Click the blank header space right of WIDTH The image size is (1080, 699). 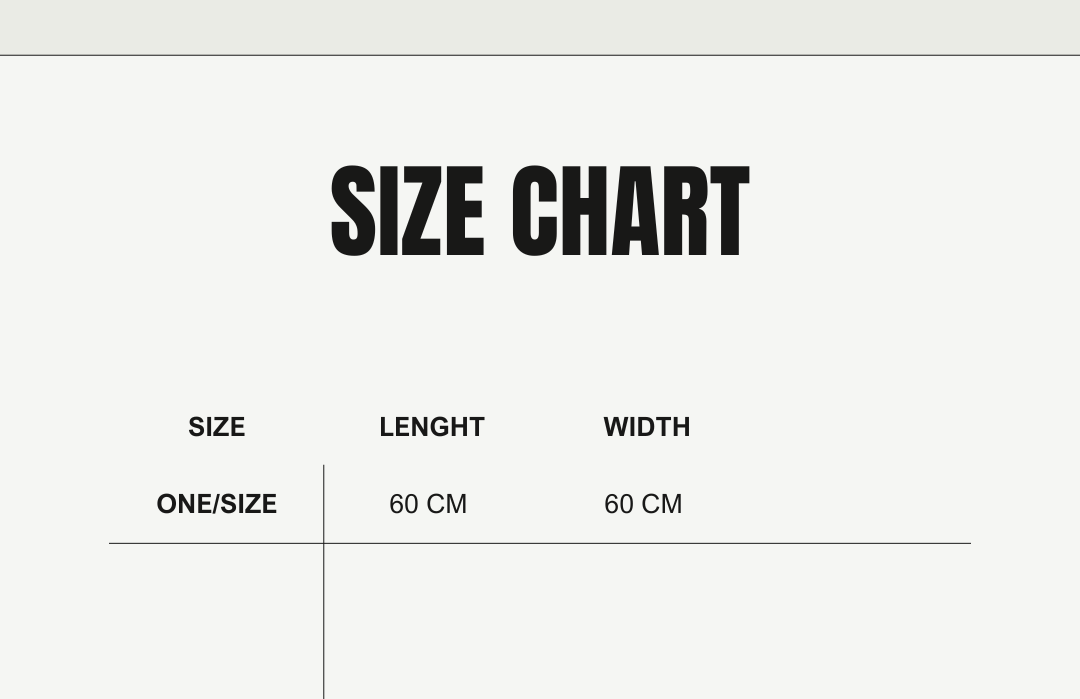850,427
